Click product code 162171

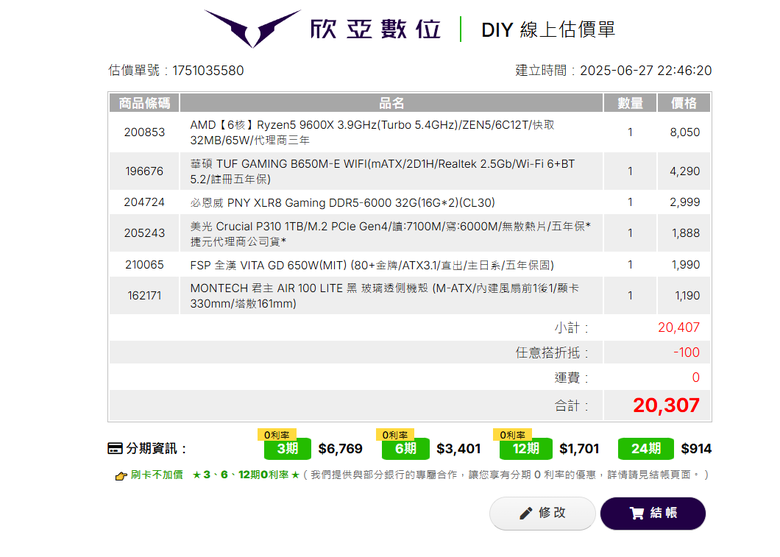pos(144,295)
